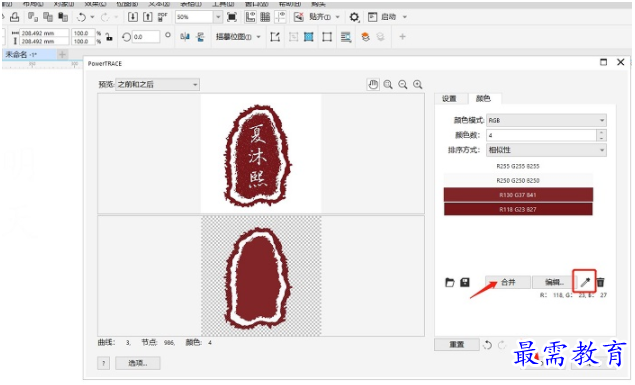Click the orange layers icon in property bar
Viewport: 635px width, 385px height.
[x=365, y=37]
